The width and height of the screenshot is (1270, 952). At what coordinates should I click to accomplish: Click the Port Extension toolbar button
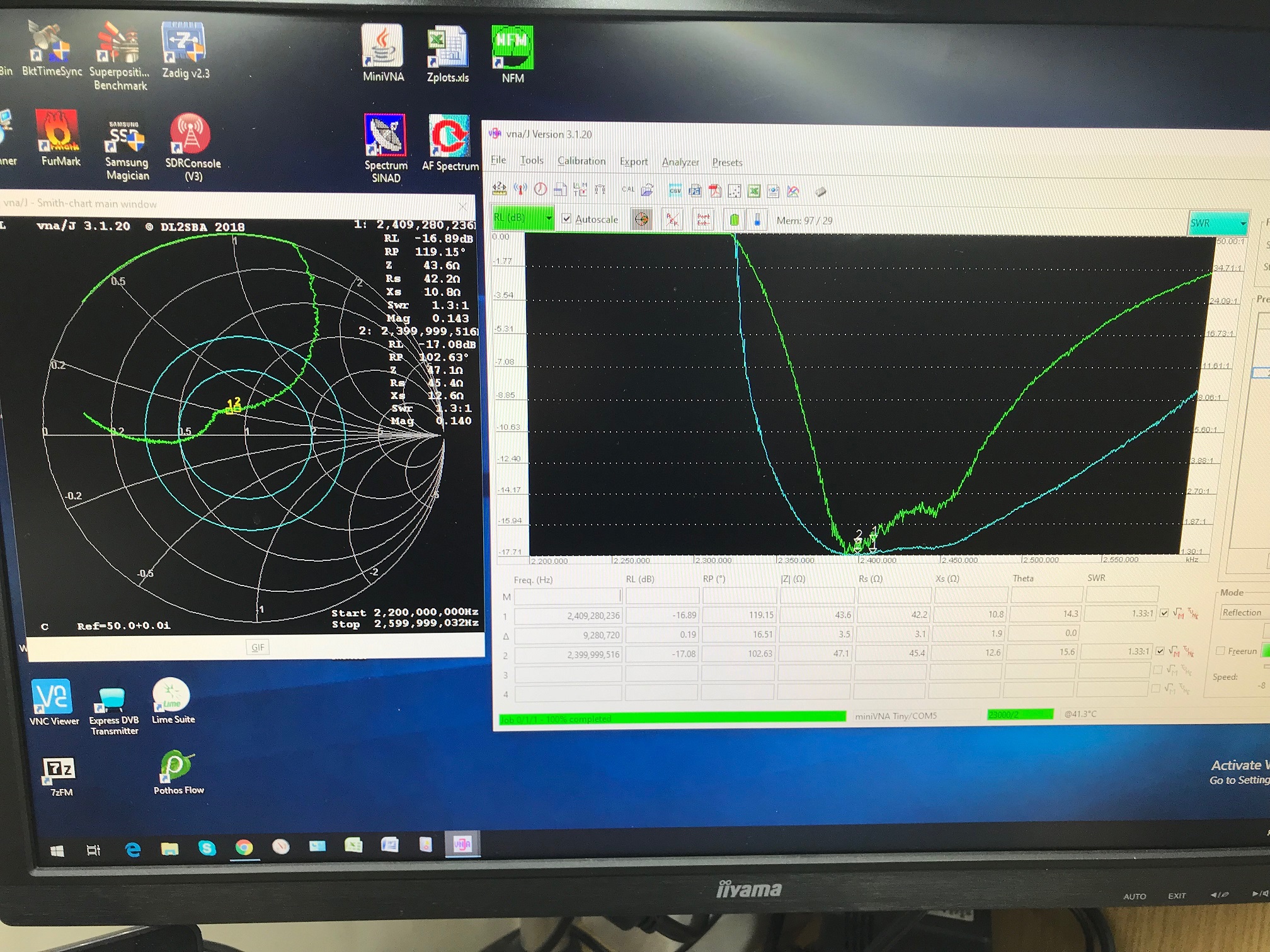click(703, 220)
